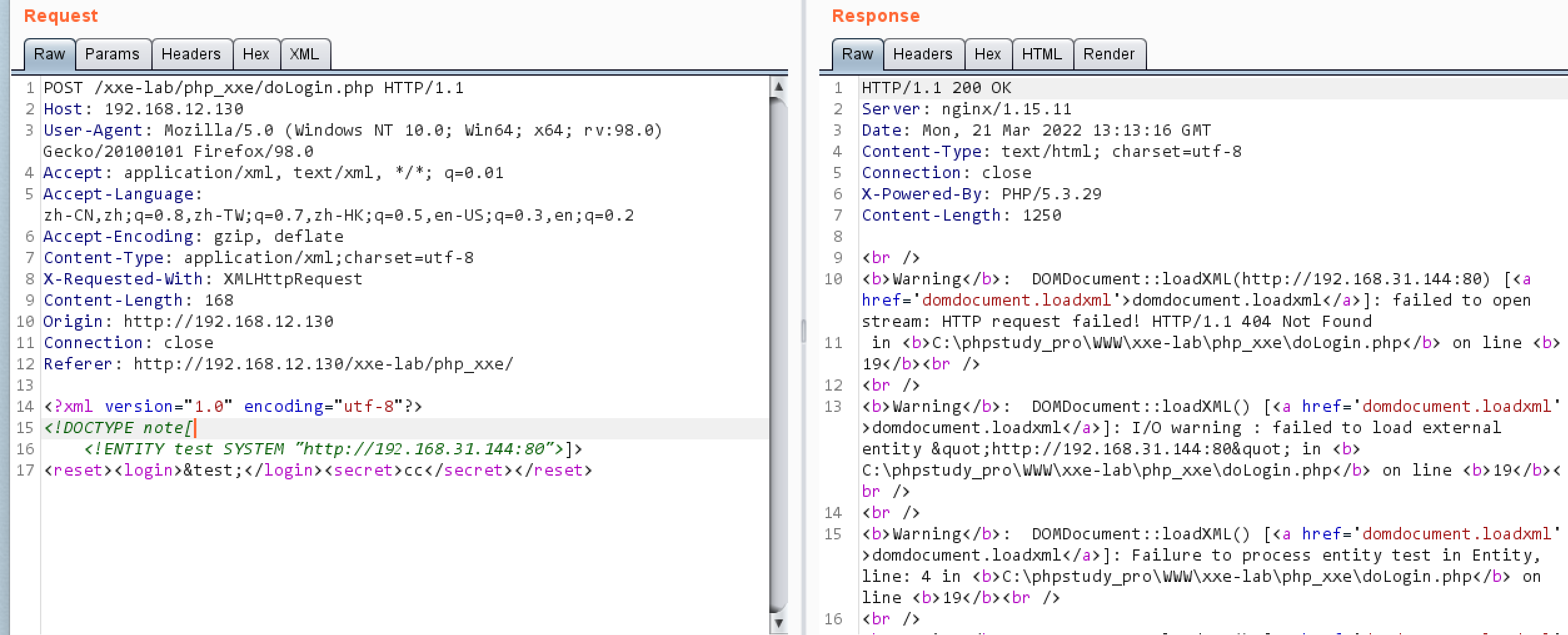The image size is (1568, 635).
Task: Open the Response HTML tab
Action: pos(1042,54)
